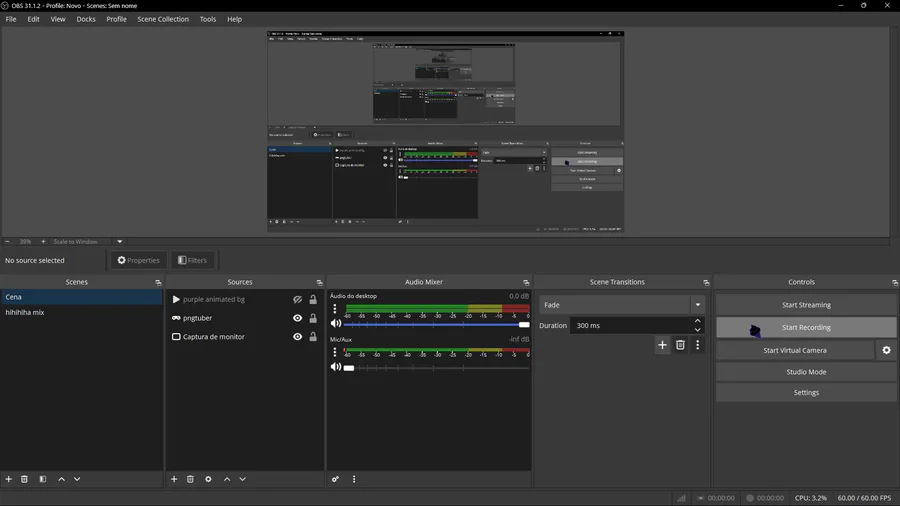Image resolution: width=900 pixels, height=506 pixels.
Task: Remove selected source with trash icon
Action: [x=190, y=479]
